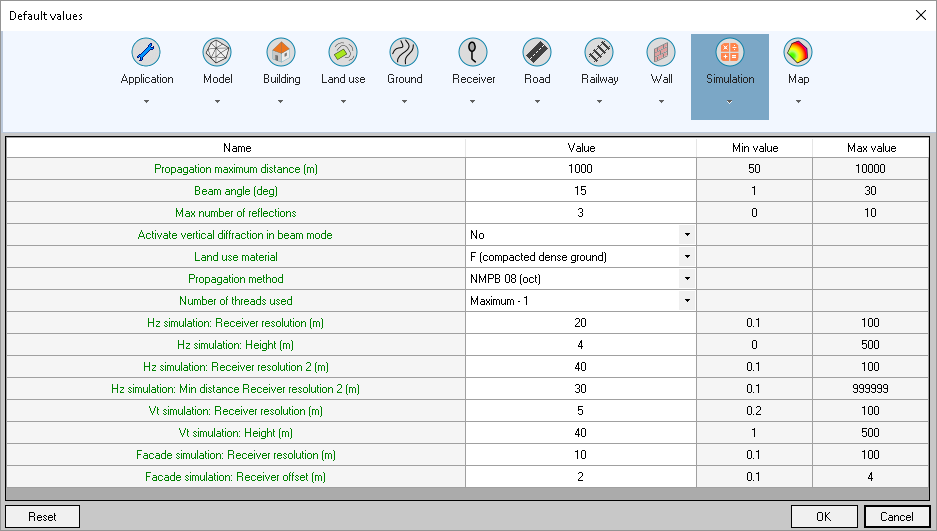Screen dimensions: 937x531
Task: Select the 'Propagation maximum distance (m)' row name
Action: click(x=236, y=169)
